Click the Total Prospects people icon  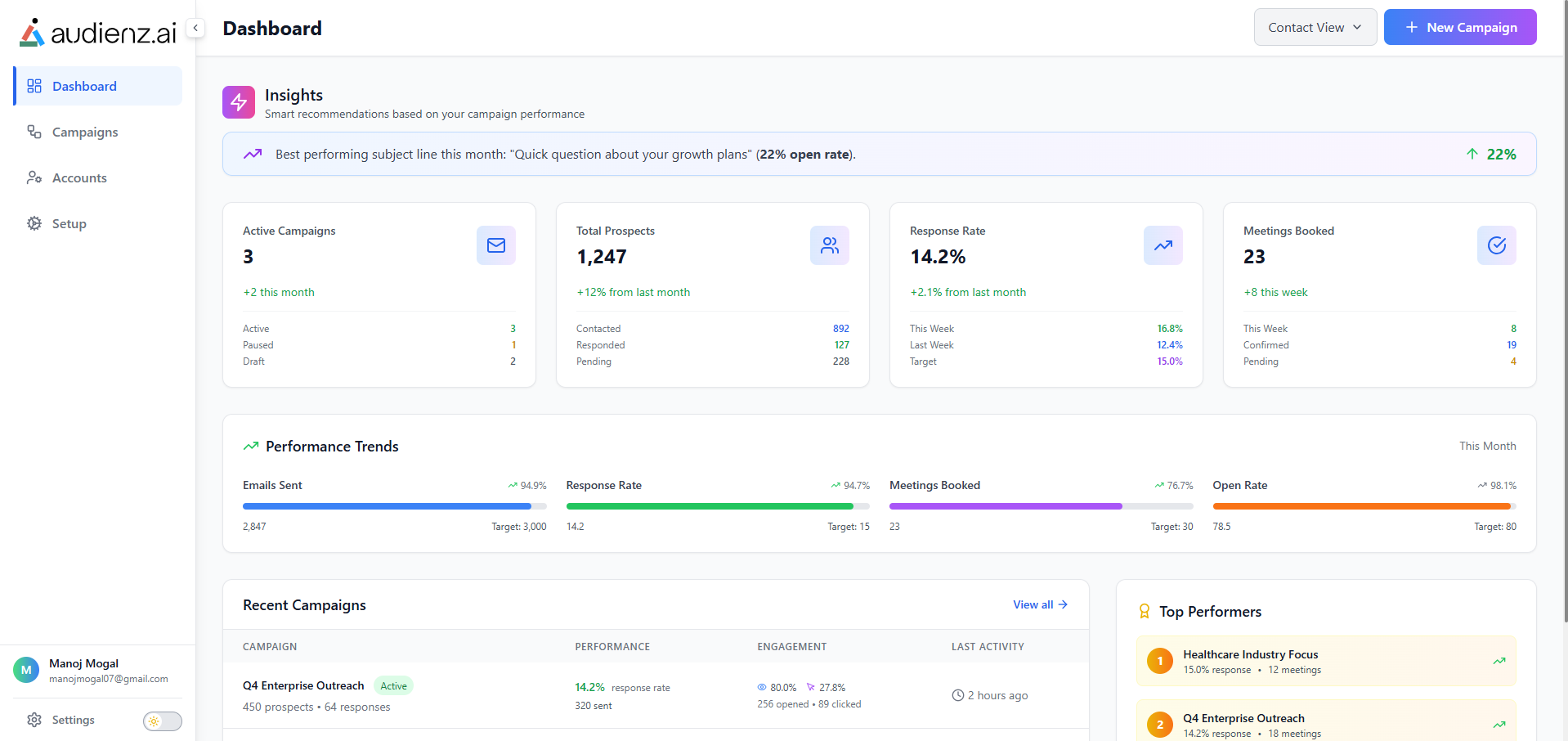829,245
